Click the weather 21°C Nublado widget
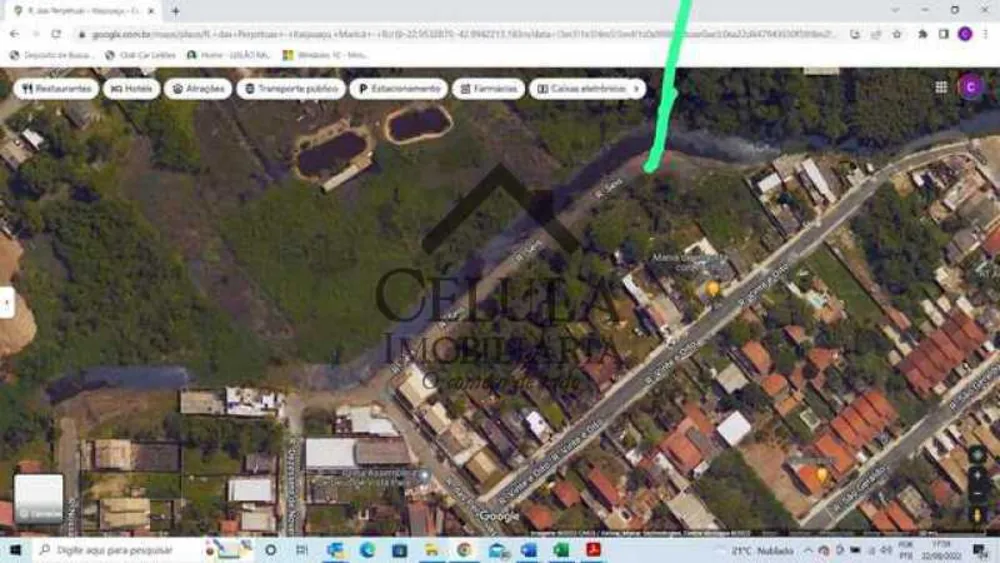This screenshot has height=563, width=1000. 761,550
